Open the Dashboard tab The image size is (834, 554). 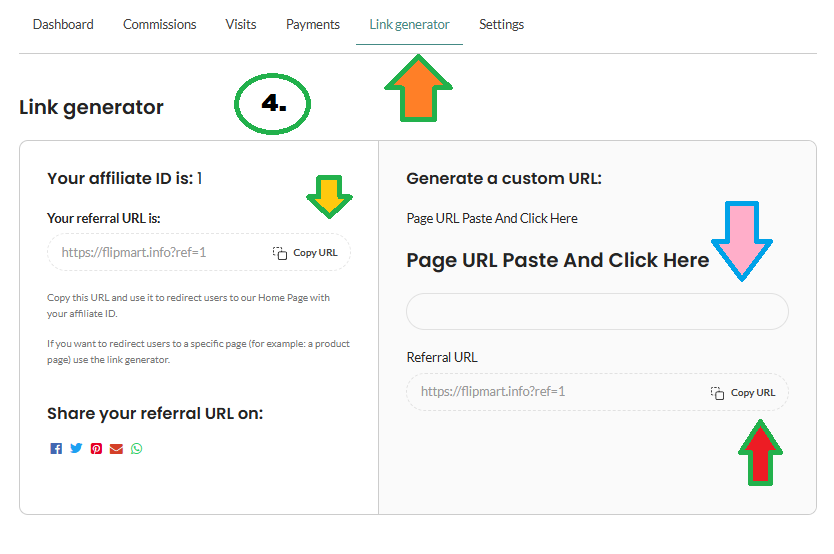(x=63, y=24)
